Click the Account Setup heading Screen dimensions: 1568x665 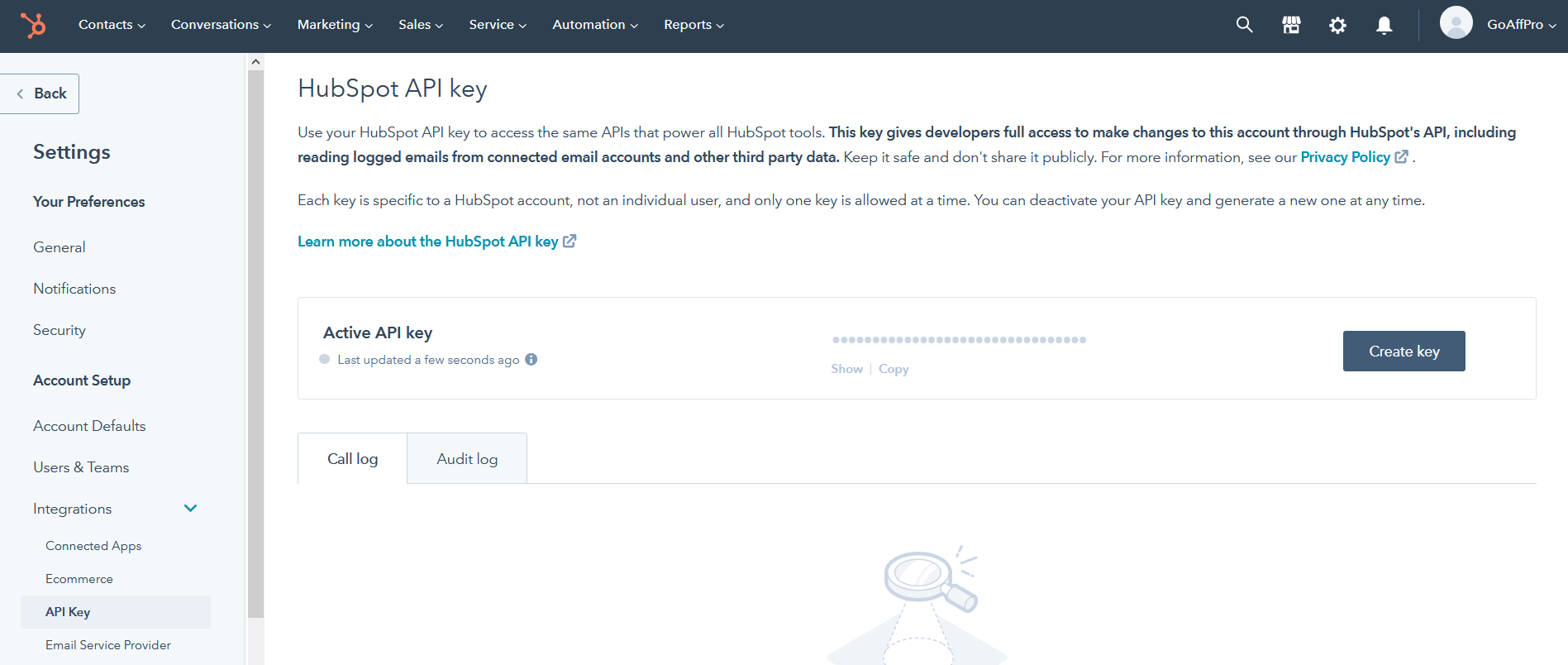(82, 380)
